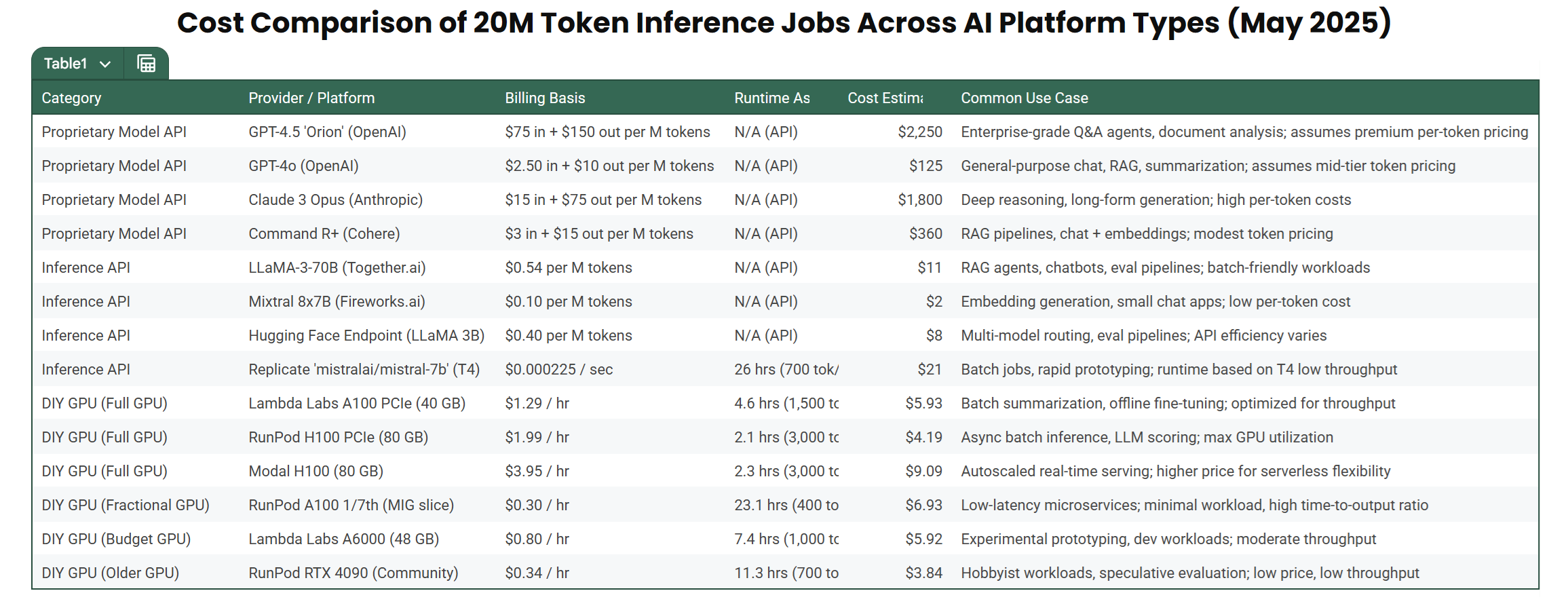Image resolution: width=1568 pixels, height=610 pixels.
Task: Click the Hugging Face Endpoint (LLaMA 3B) cell
Action: click(366, 335)
